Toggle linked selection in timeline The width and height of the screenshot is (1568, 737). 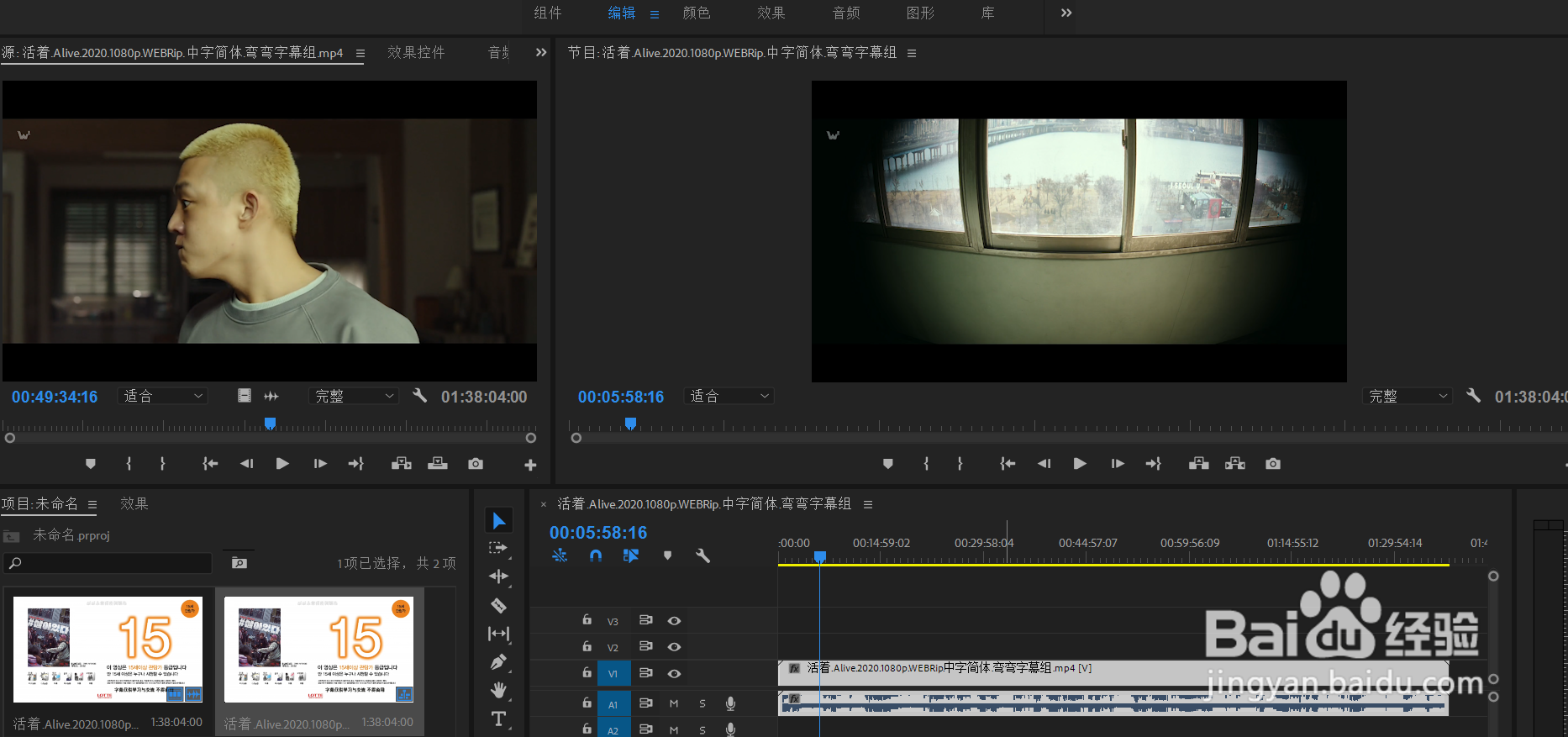(631, 555)
